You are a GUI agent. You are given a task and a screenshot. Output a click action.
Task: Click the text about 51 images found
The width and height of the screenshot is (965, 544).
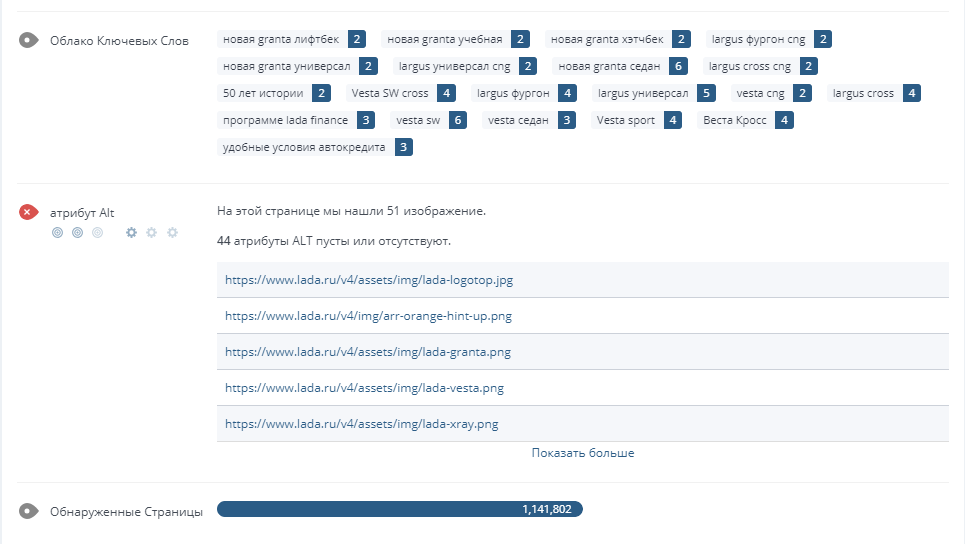pos(351,211)
